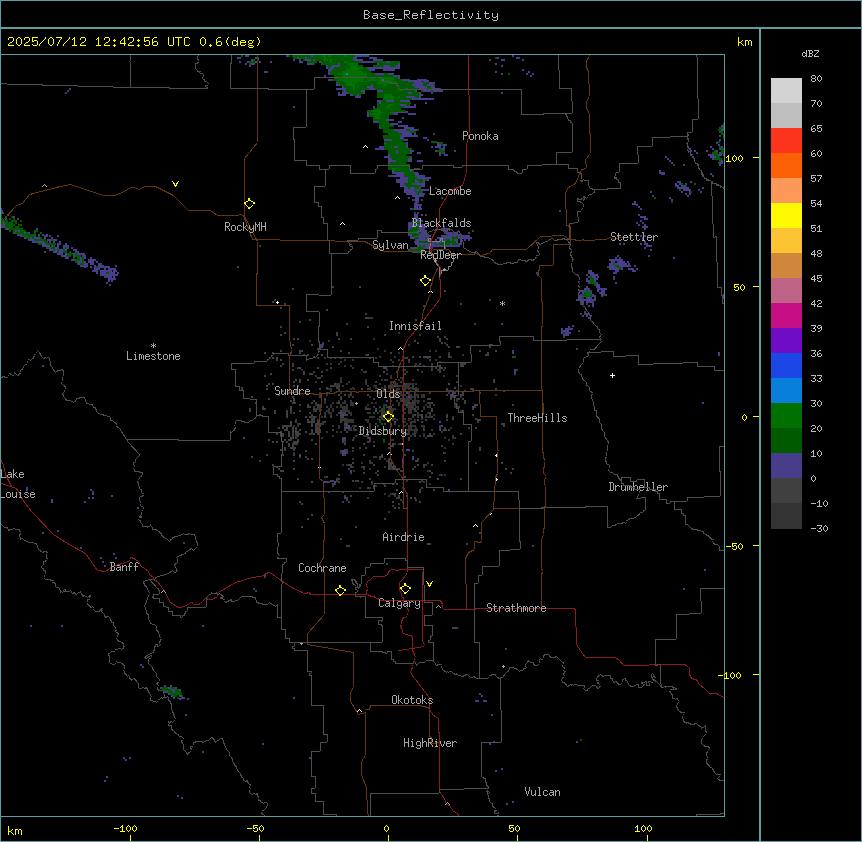The image size is (862, 842).
Task: Click the -30 value on dBZ legend
Action: pyautogui.click(x=819, y=529)
